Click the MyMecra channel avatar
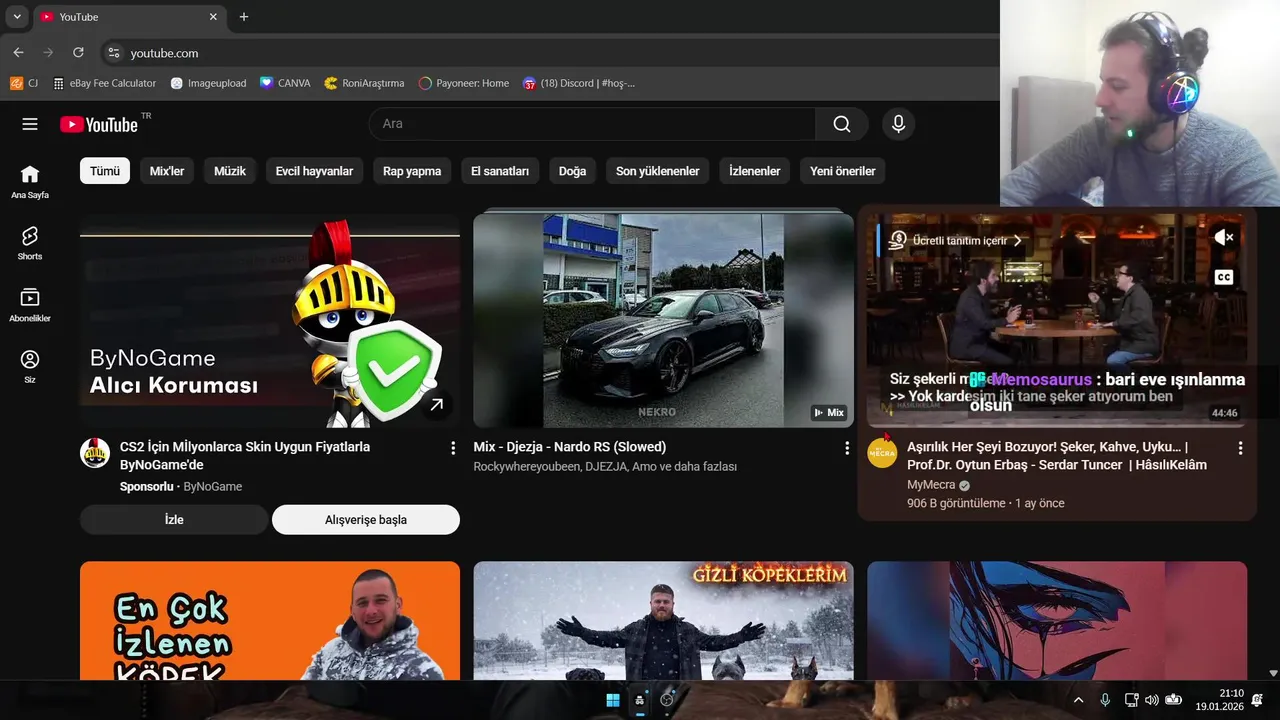 pyautogui.click(x=882, y=453)
